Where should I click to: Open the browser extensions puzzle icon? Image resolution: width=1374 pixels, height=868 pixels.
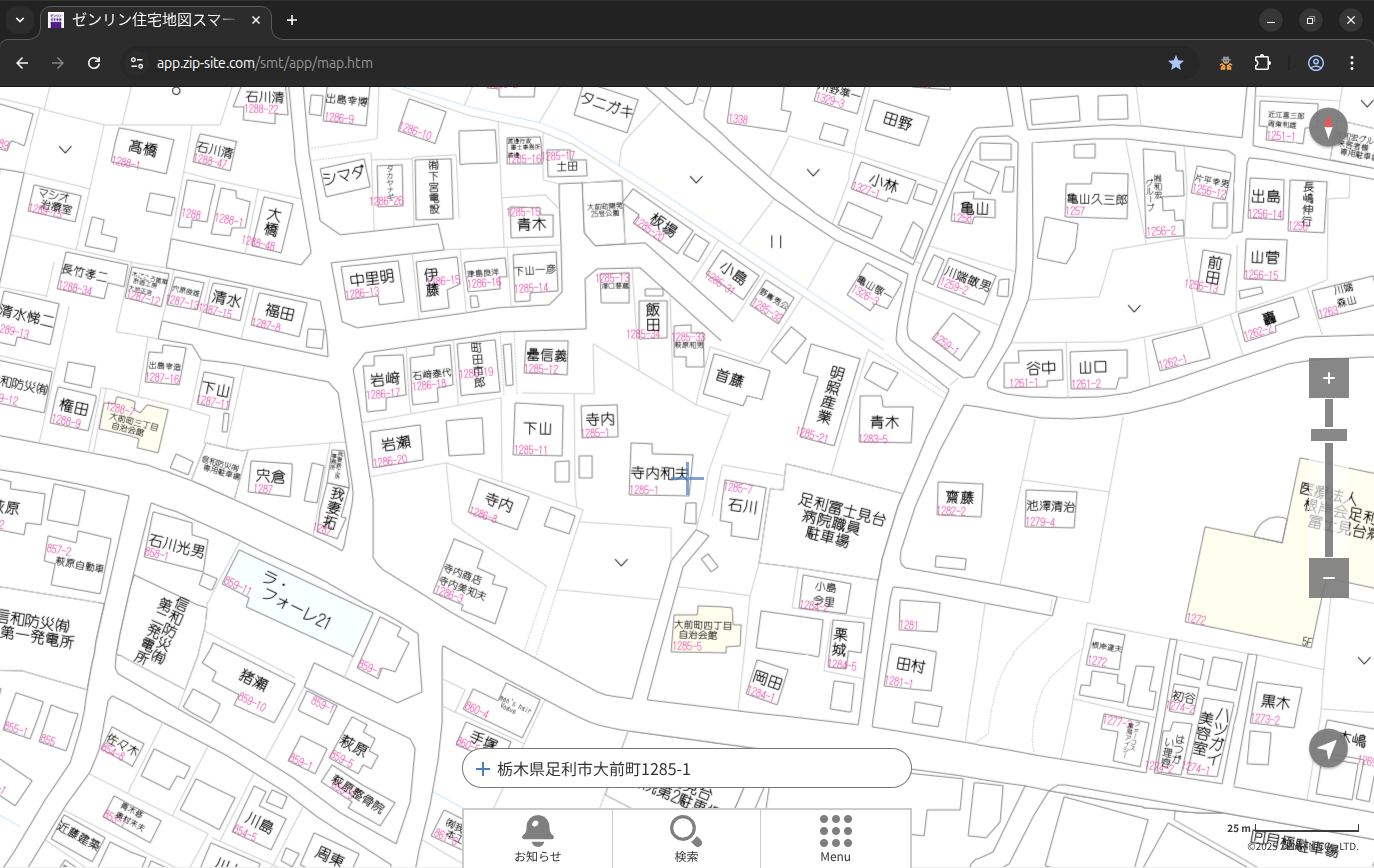click(x=1262, y=63)
